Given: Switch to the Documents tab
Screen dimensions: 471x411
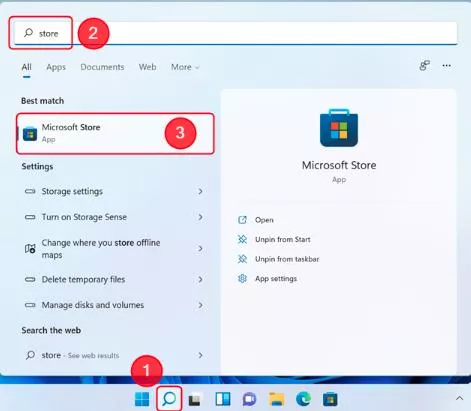Looking at the screenshot, I should pyautogui.click(x=102, y=67).
